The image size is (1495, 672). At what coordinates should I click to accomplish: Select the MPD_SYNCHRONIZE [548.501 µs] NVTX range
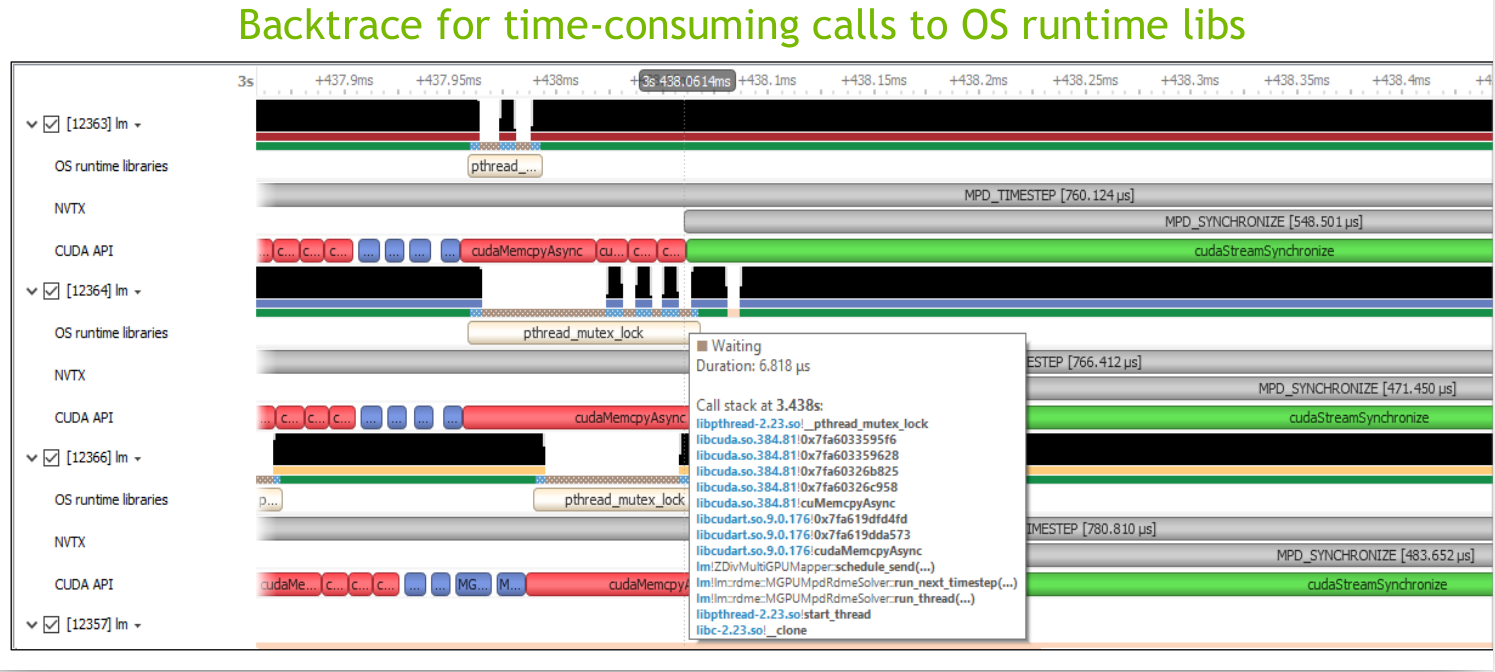point(1262,222)
